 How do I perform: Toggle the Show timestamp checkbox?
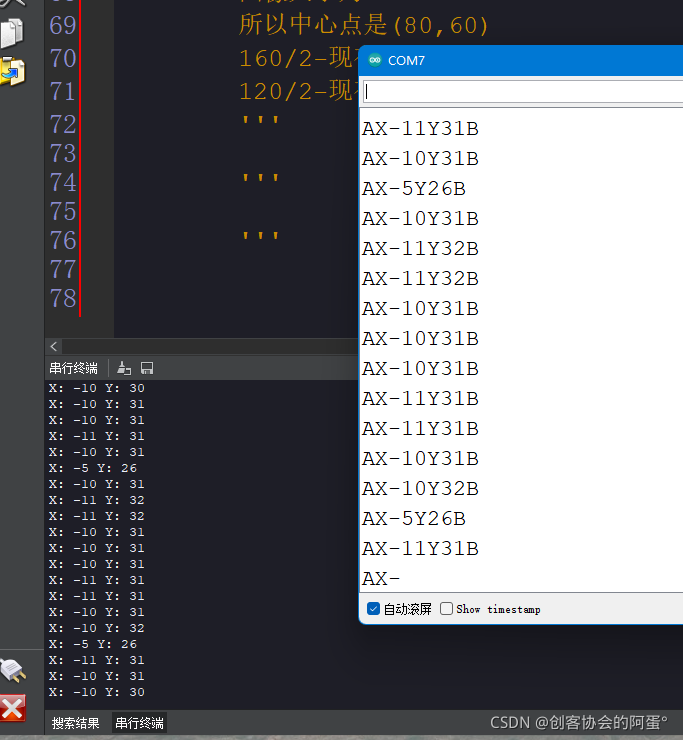[x=446, y=608]
